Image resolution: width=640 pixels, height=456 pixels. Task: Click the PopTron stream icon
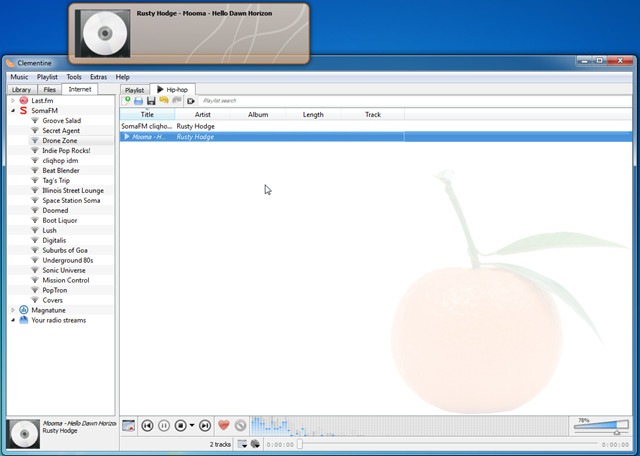(35, 290)
